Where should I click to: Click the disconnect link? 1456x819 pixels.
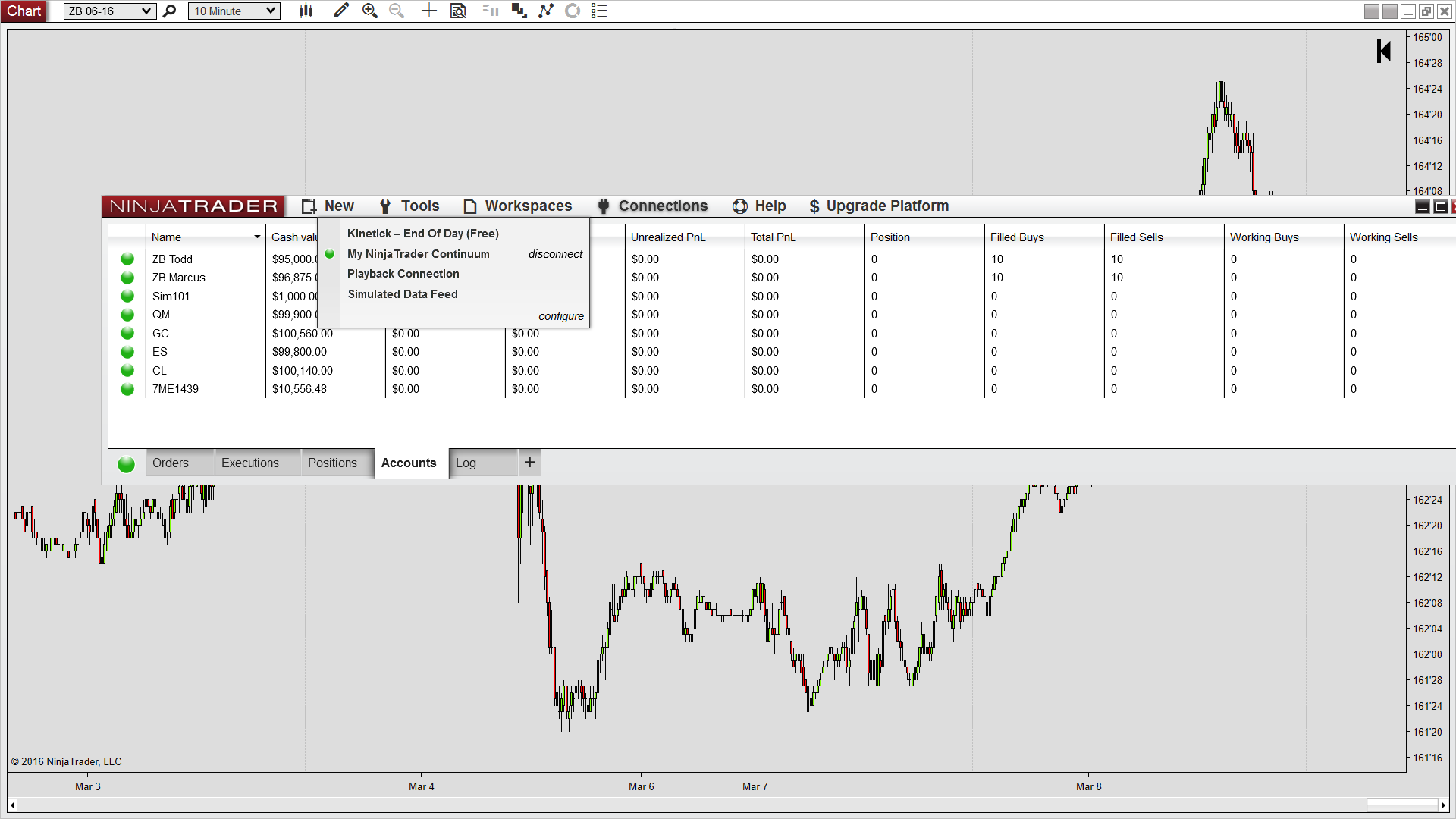(555, 254)
